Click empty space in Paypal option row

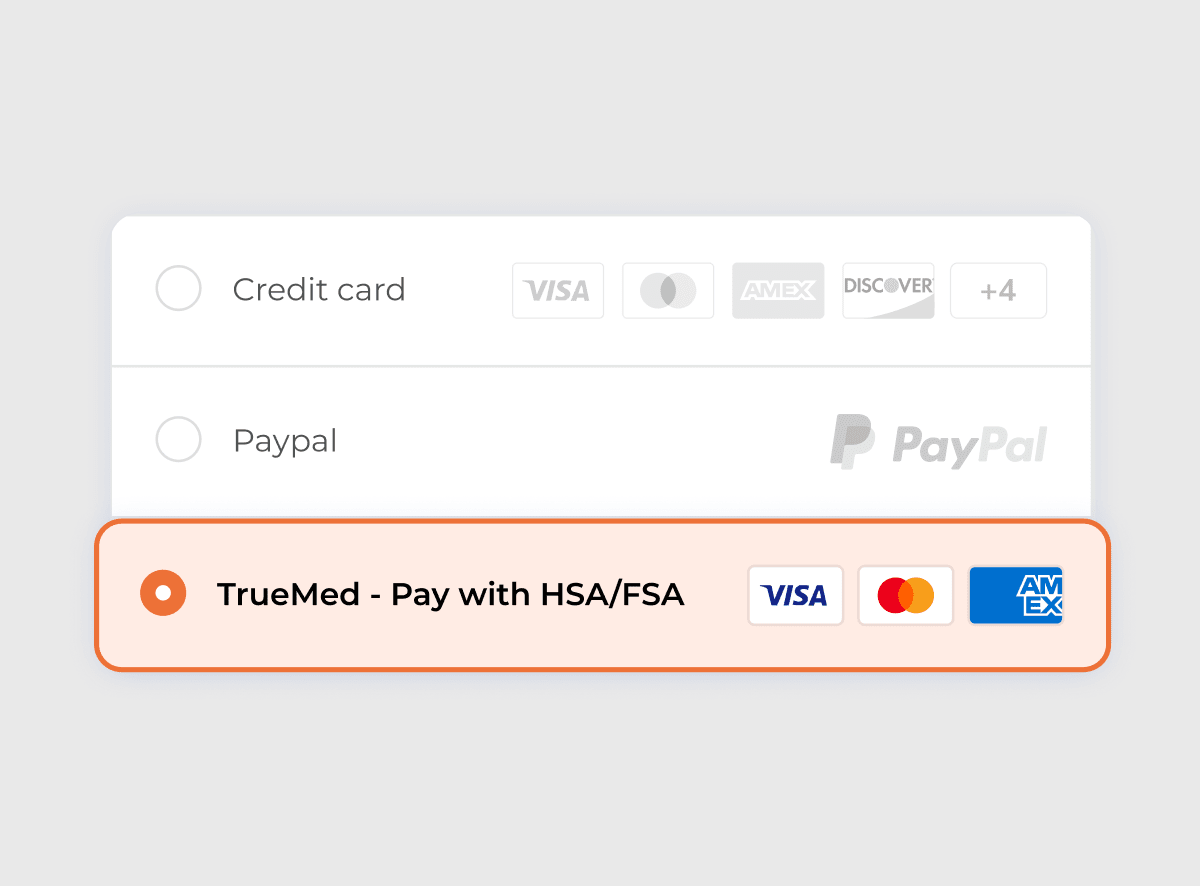click(x=580, y=441)
